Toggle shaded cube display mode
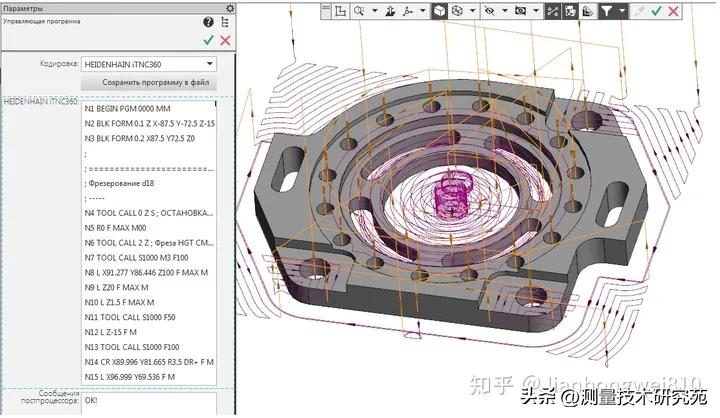Viewport: 720px width, 418px height. (439, 11)
